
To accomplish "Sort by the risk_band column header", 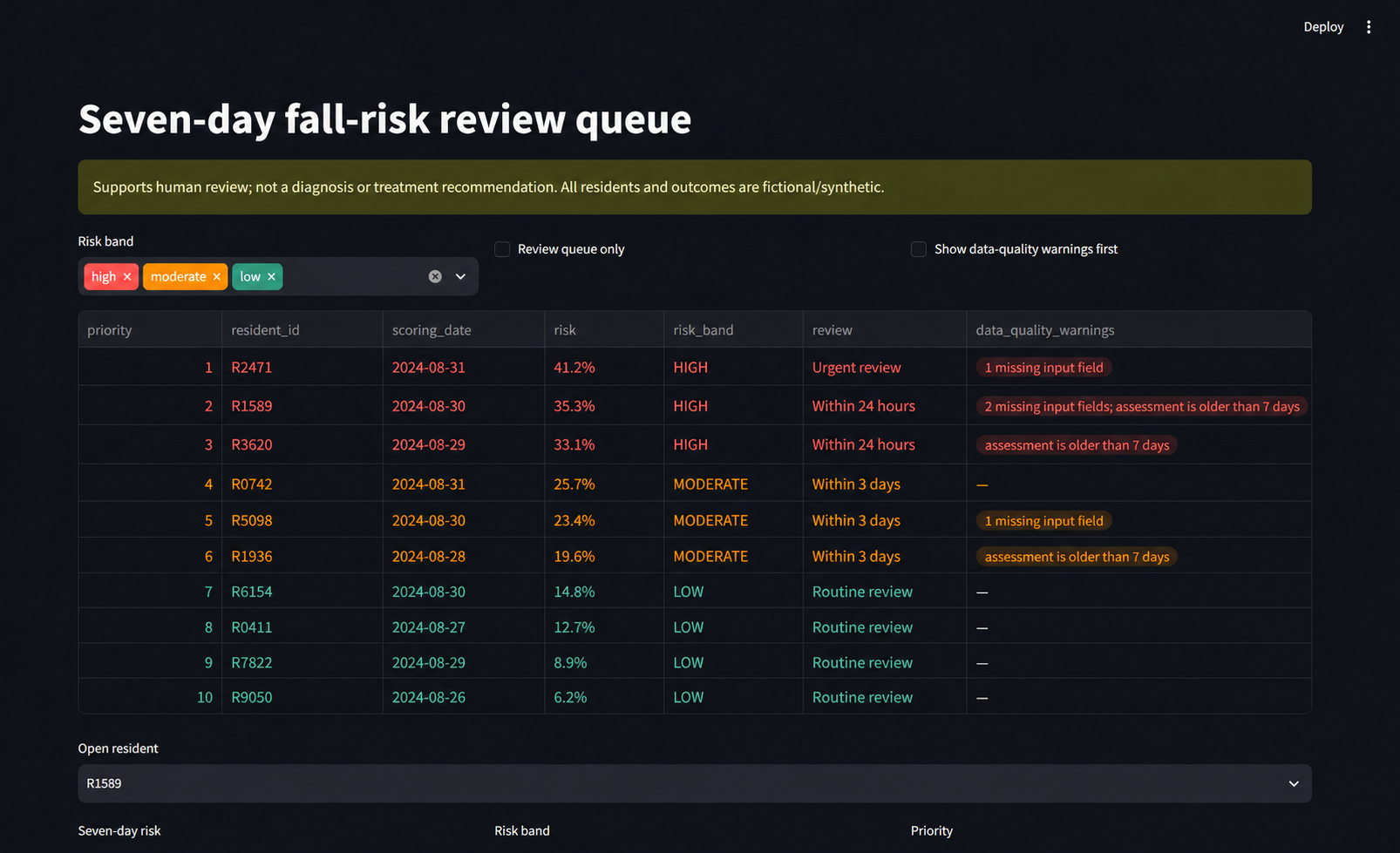I will pyautogui.click(x=734, y=330).
